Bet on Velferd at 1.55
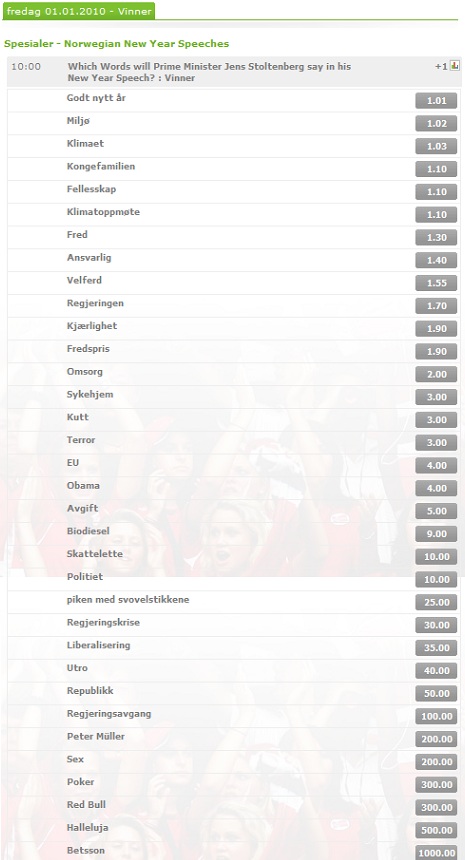The width and height of the screenshot is (465, 860). [436, 283]
